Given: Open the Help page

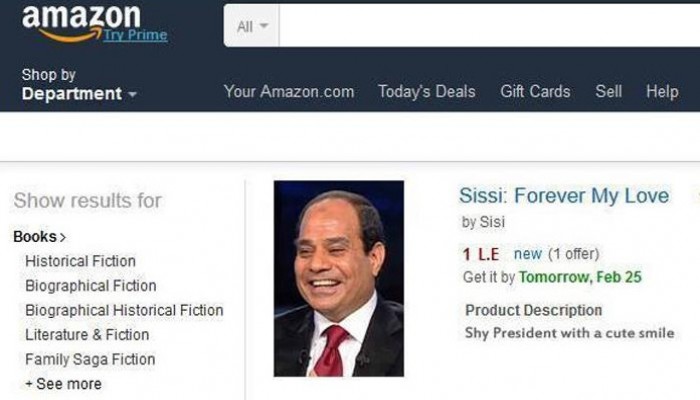Looking at the screenshot, I should (x=662, y=91).
